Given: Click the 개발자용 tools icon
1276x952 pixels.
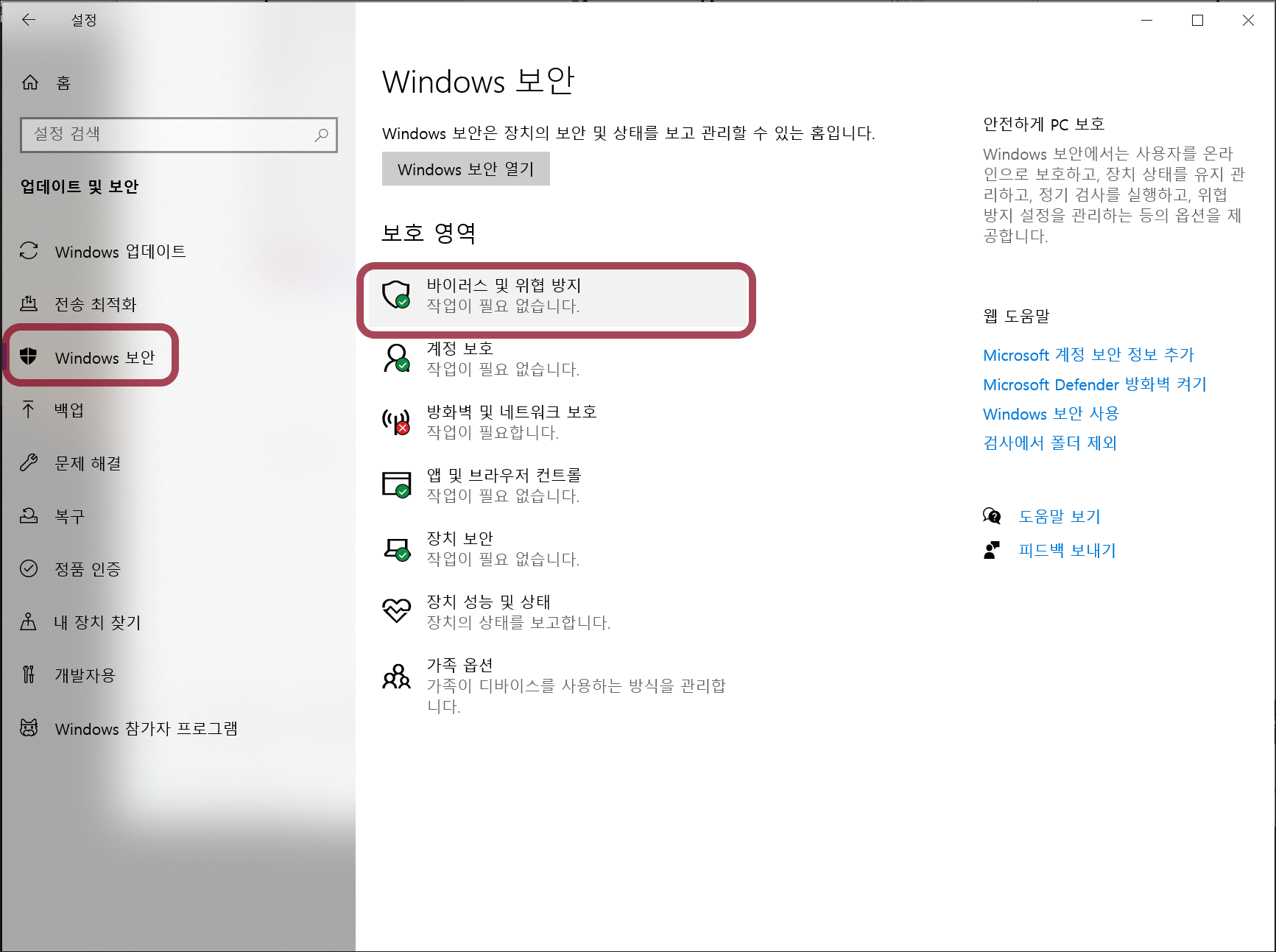Looking at the screenshot, I should (x=29, y=674).
